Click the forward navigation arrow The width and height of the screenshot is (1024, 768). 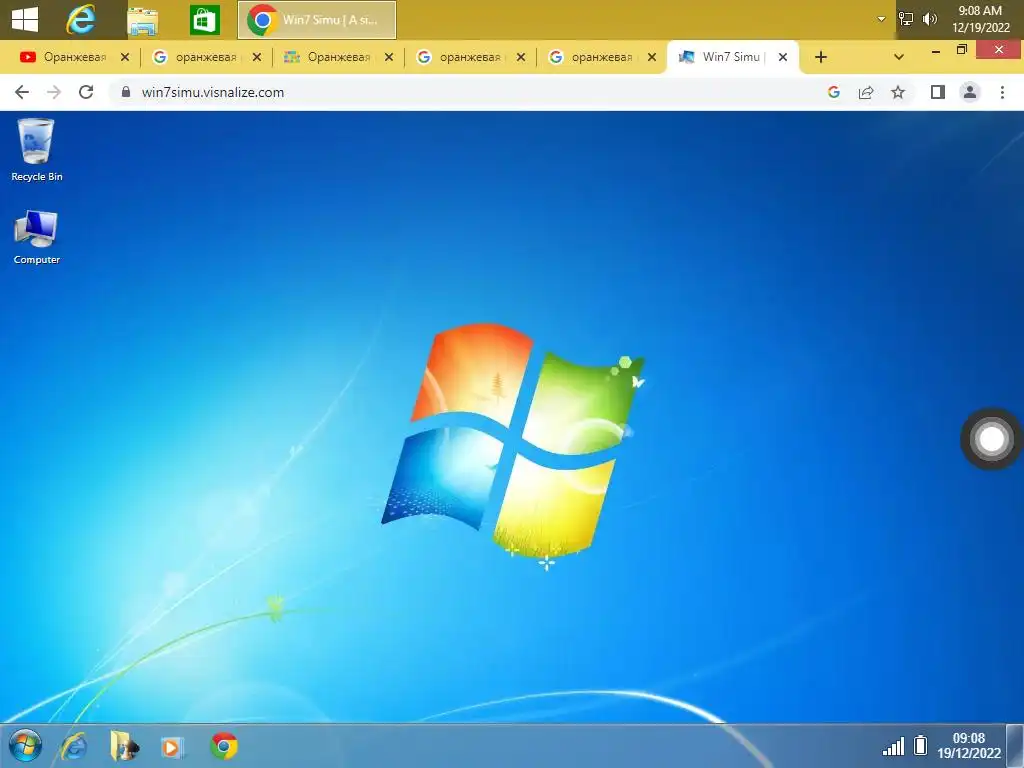54,92
